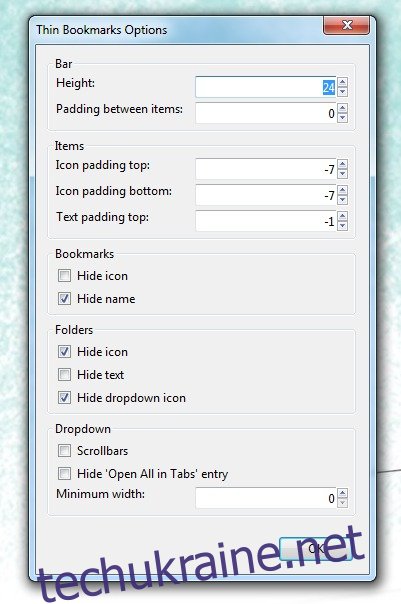Decrease Minimum width spinner value

click(x=342, y=503)
